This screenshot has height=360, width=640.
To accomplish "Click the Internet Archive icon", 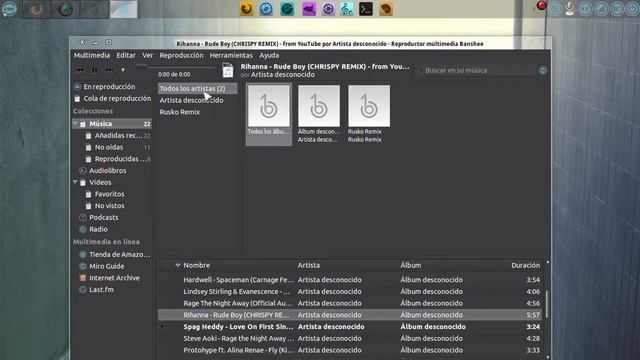I will 83,278.
